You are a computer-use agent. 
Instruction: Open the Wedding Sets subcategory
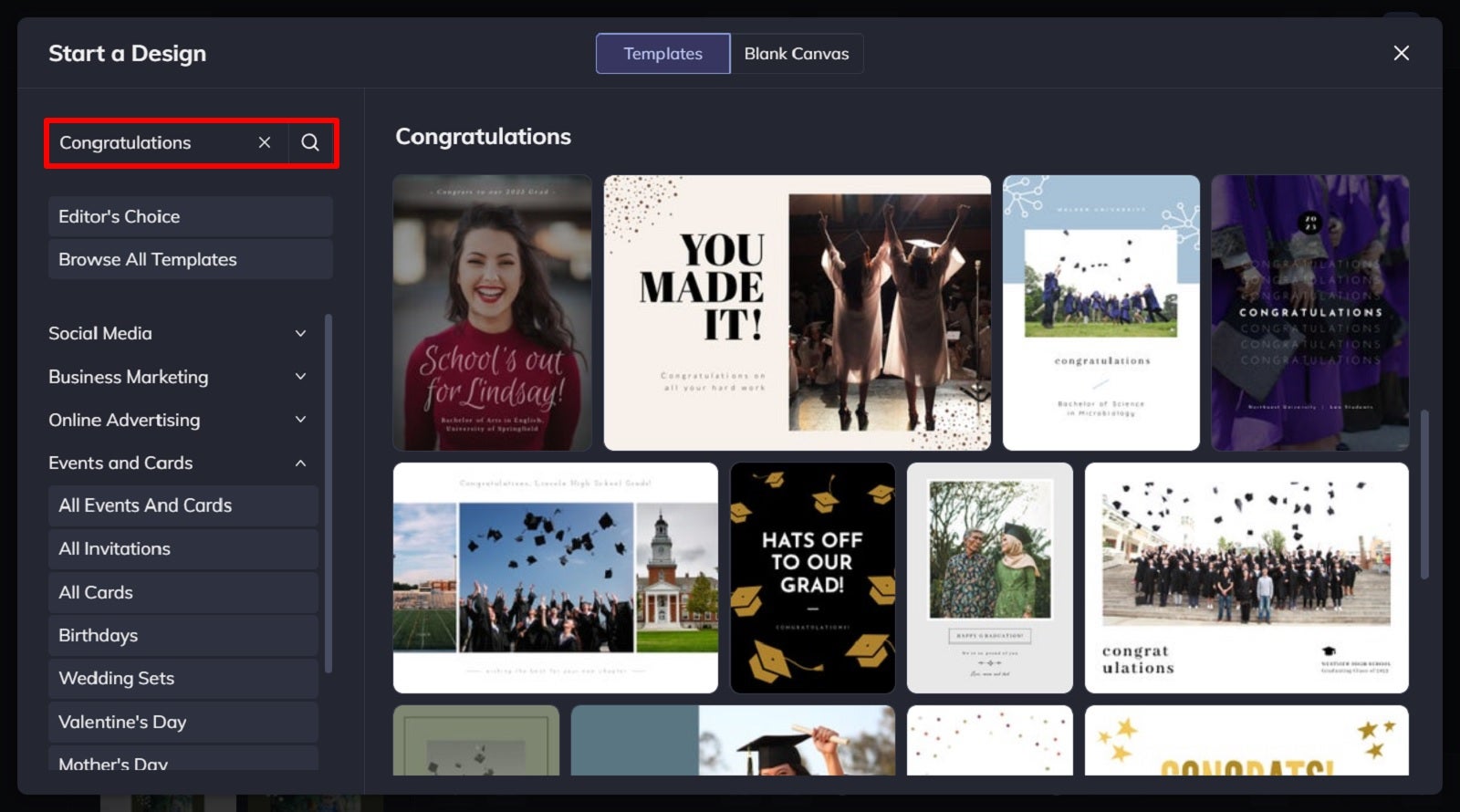(x=182, y=678)
